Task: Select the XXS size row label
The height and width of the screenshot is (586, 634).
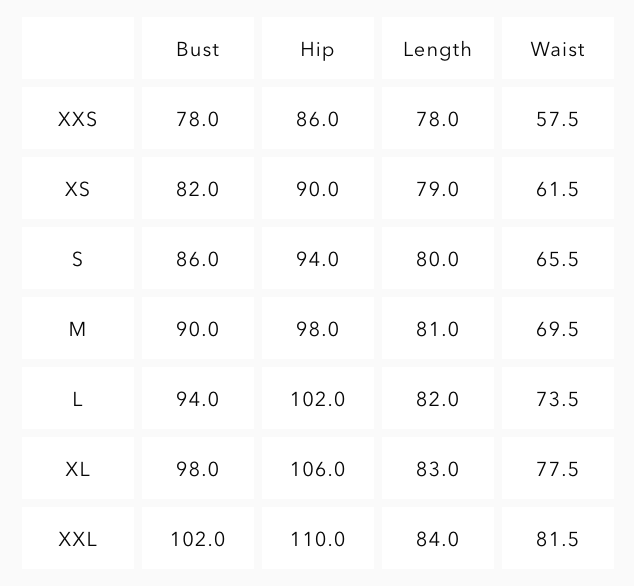Action: coord(78,119)
